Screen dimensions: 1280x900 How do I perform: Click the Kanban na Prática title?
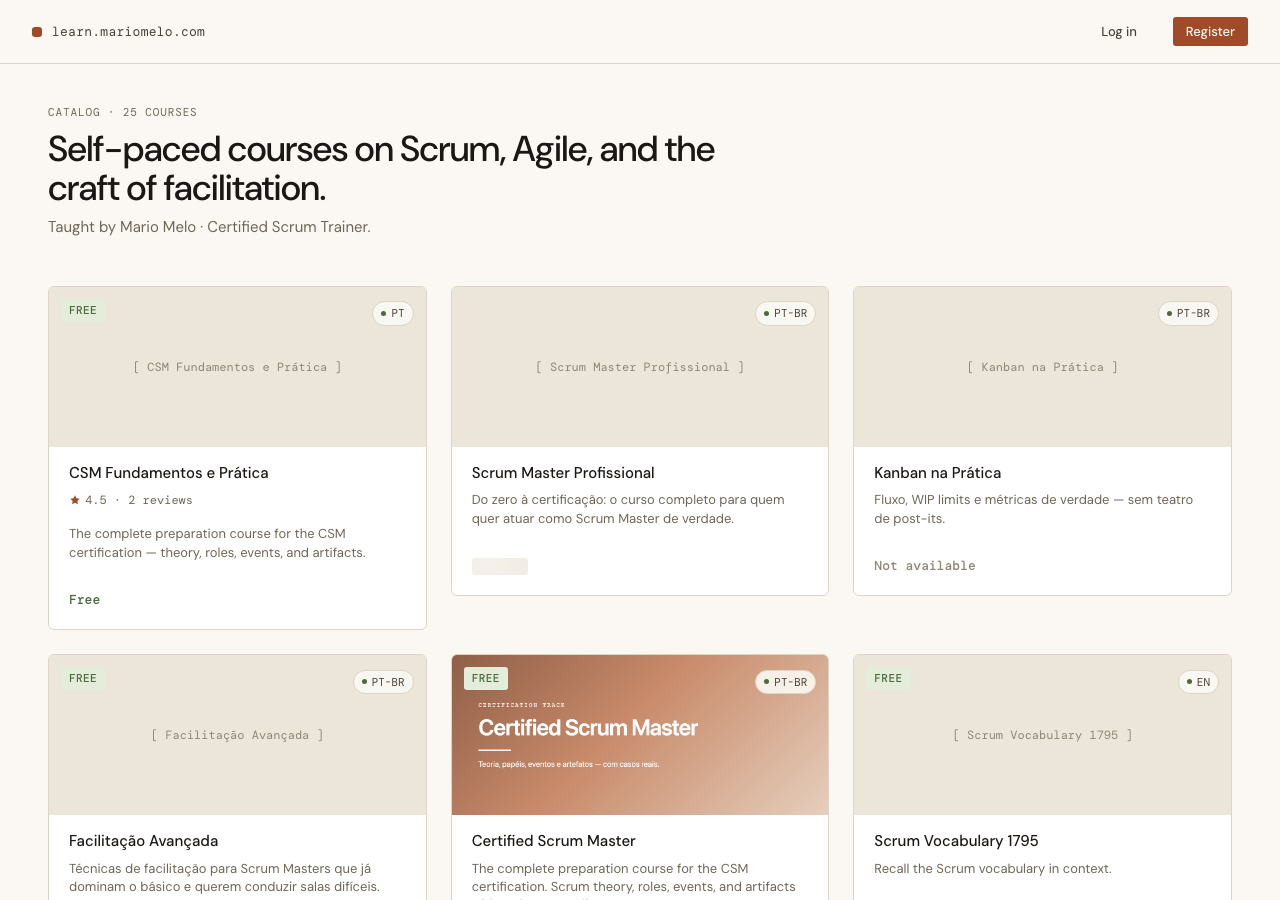[x=937, y=473]
